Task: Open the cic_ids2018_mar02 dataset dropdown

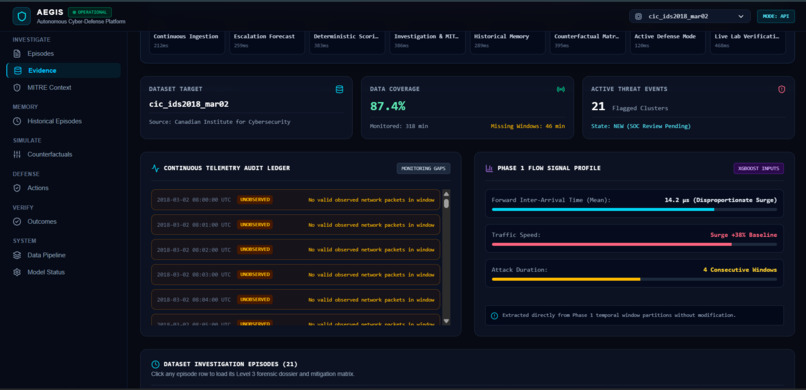Action: click(x=690, y=16)
